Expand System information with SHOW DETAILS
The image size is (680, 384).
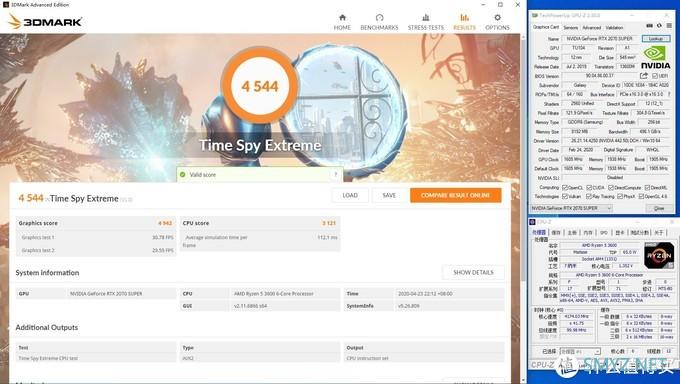(x=473, y=272)
